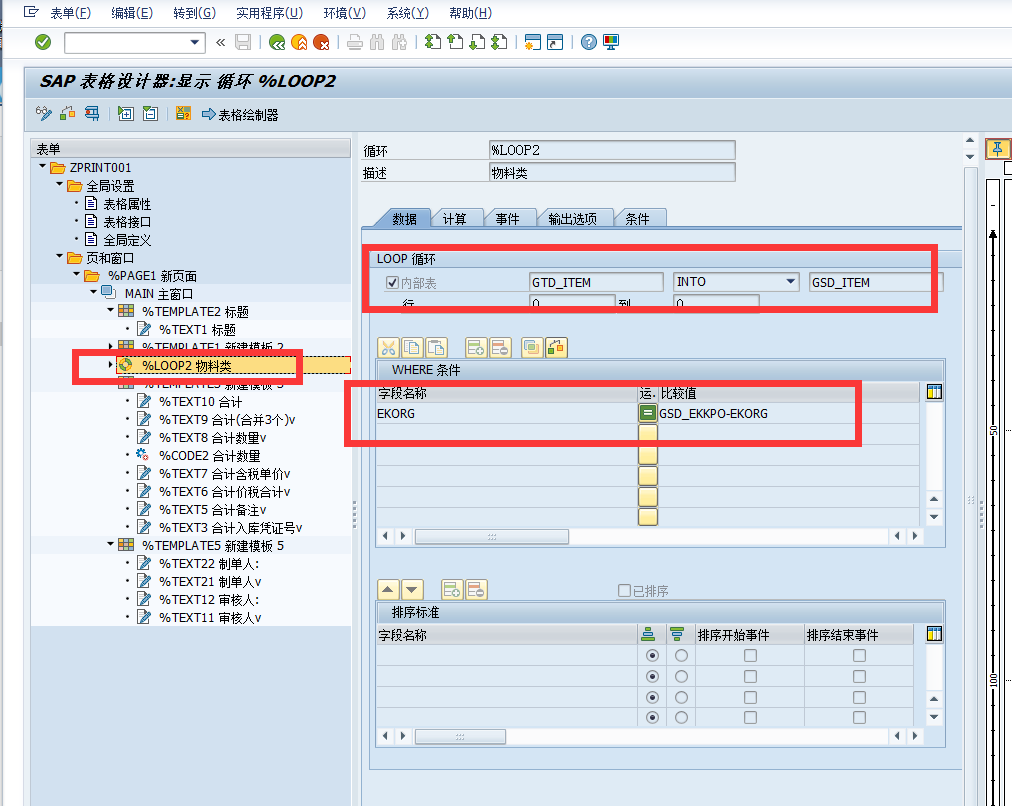Click the move-up arrow button above sort criteria
This screenshot has width=1012, height=806.
(388, 589)
